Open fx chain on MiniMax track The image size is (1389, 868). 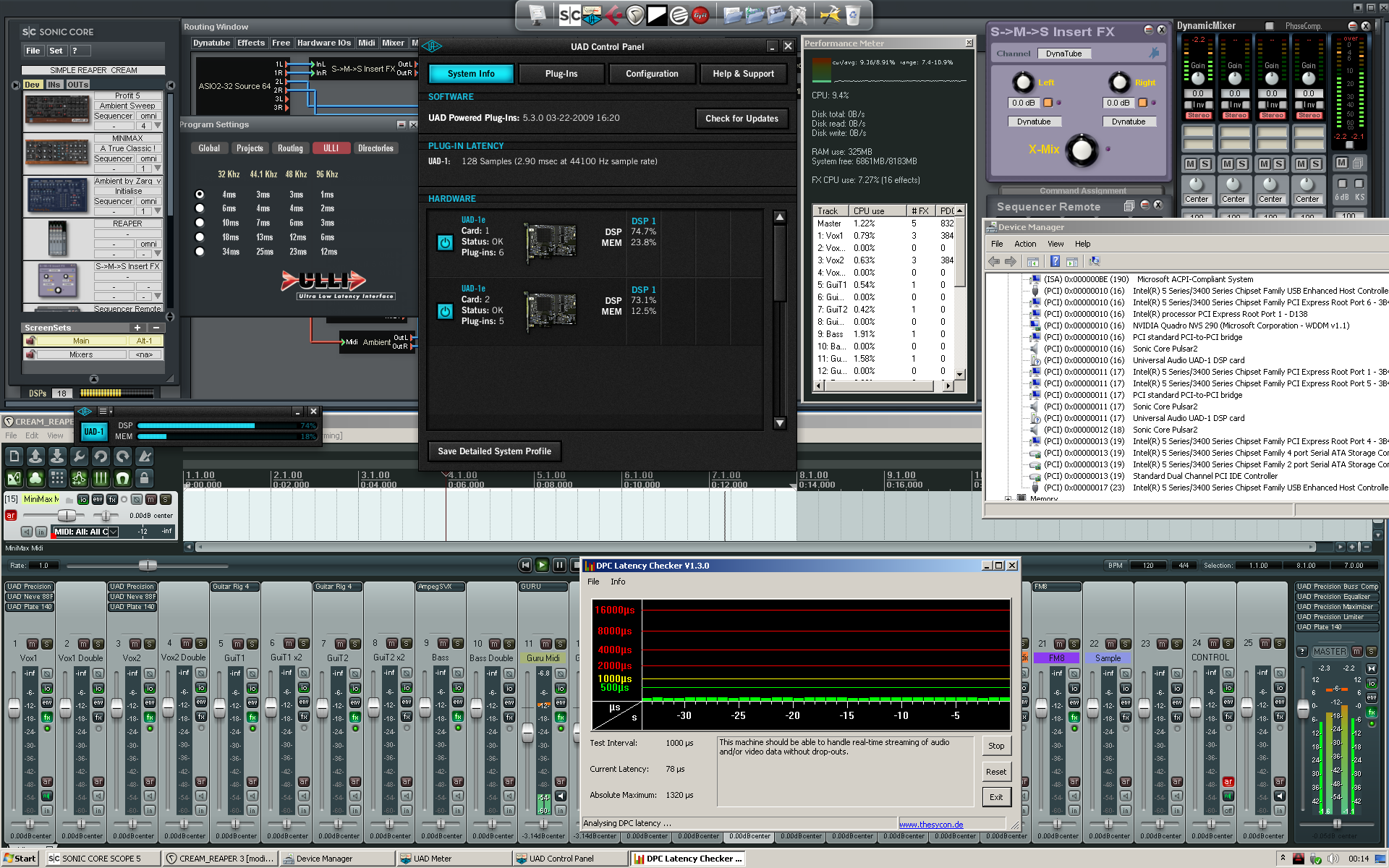pyautogui.click(x=112, y=499)
